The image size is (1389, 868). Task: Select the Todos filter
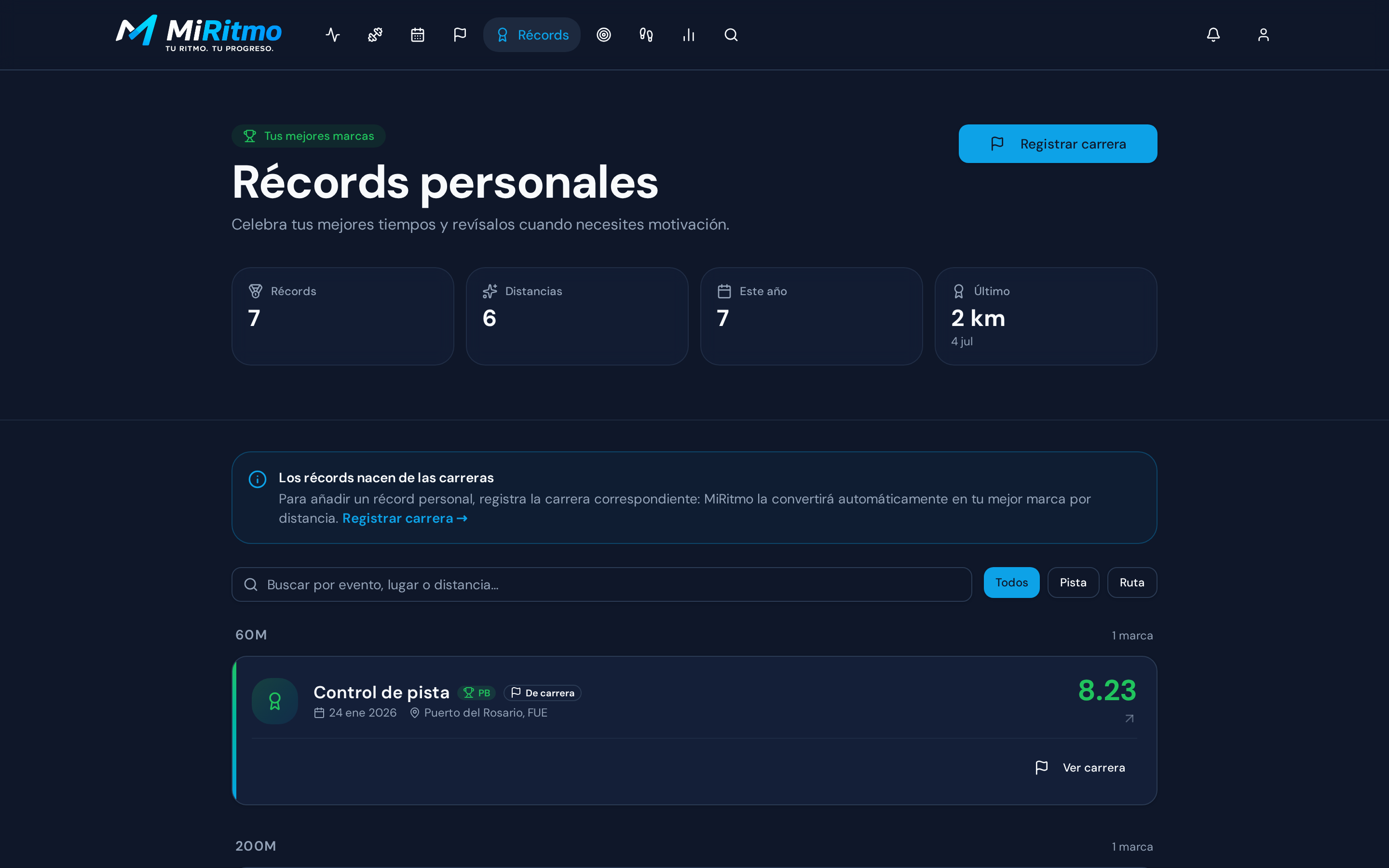pos(1011,582)
